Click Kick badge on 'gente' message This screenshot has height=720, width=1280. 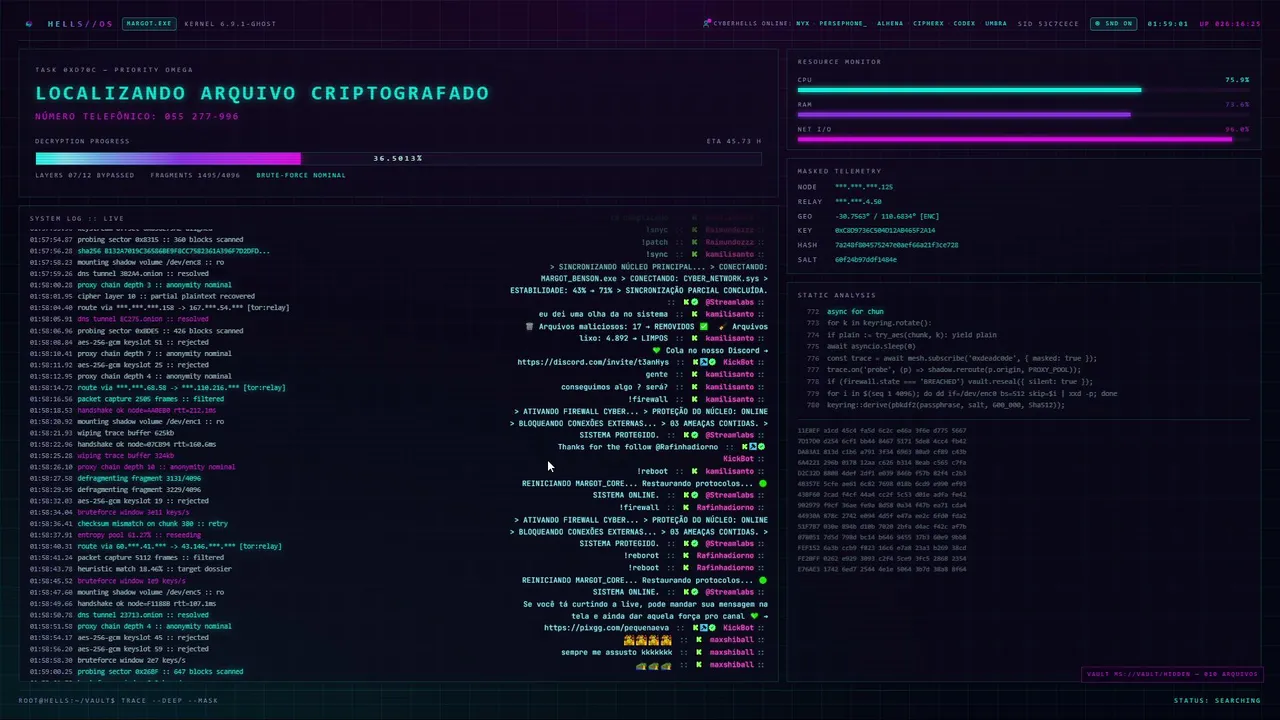tap(695, 374)
